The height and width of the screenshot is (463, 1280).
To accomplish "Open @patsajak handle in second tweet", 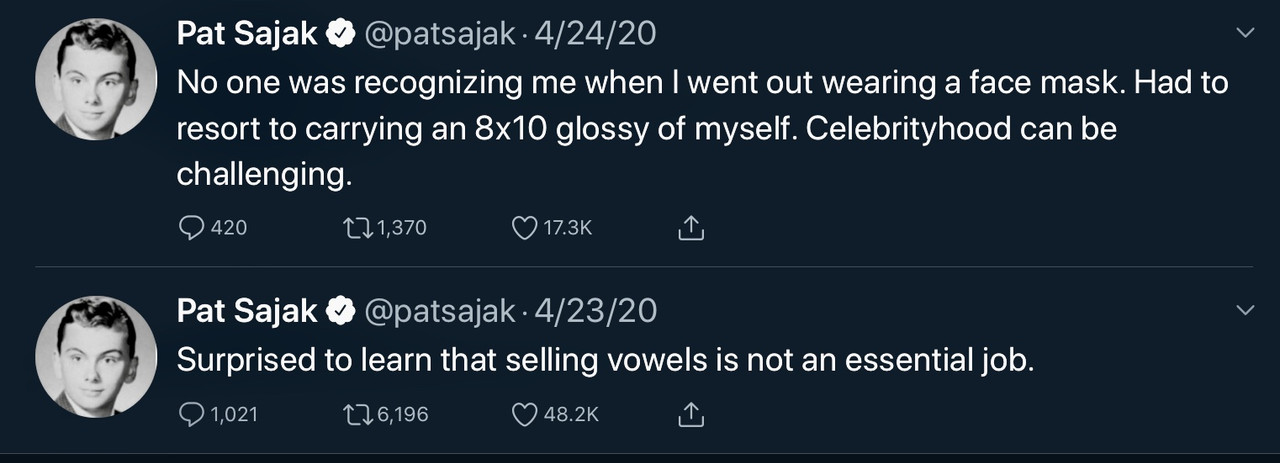I will [439, 311].
